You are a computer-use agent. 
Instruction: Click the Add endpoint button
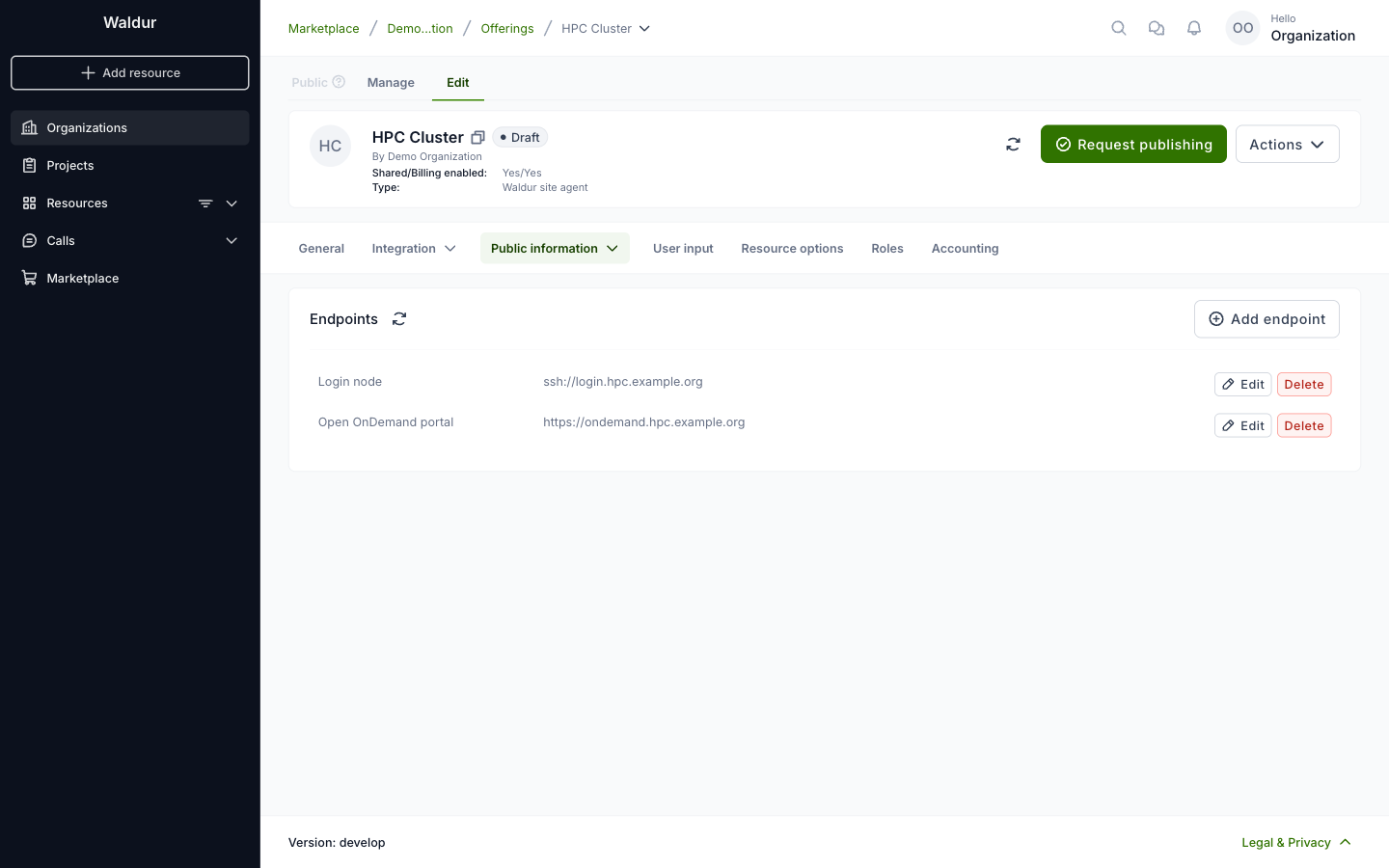click(1266, 319)
